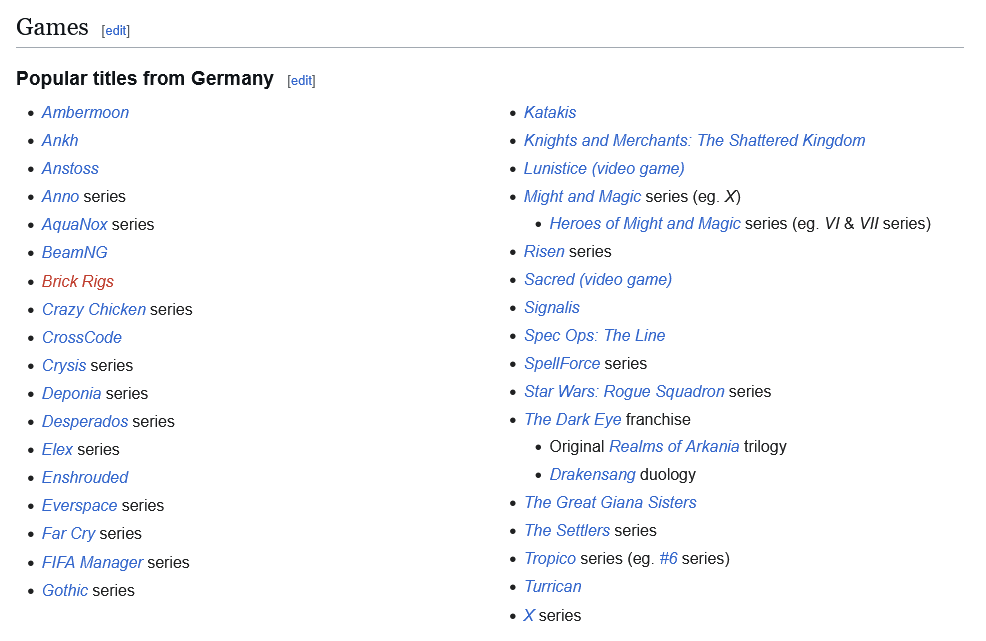This screenshot has width=986, height=641.
Task: Open the Risen link
Action: click(545, 252)
